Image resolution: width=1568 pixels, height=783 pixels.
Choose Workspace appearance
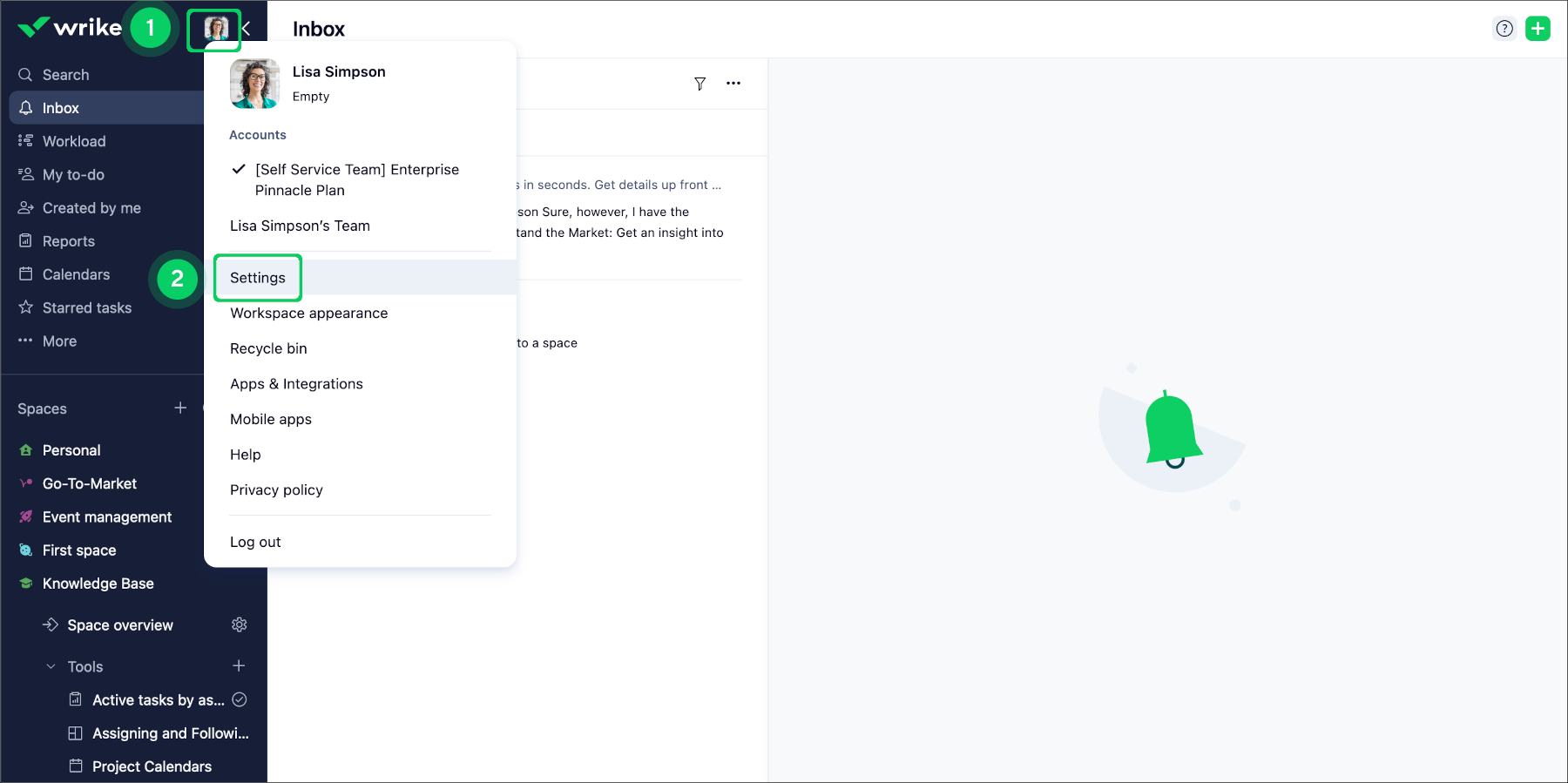[308, 313]
